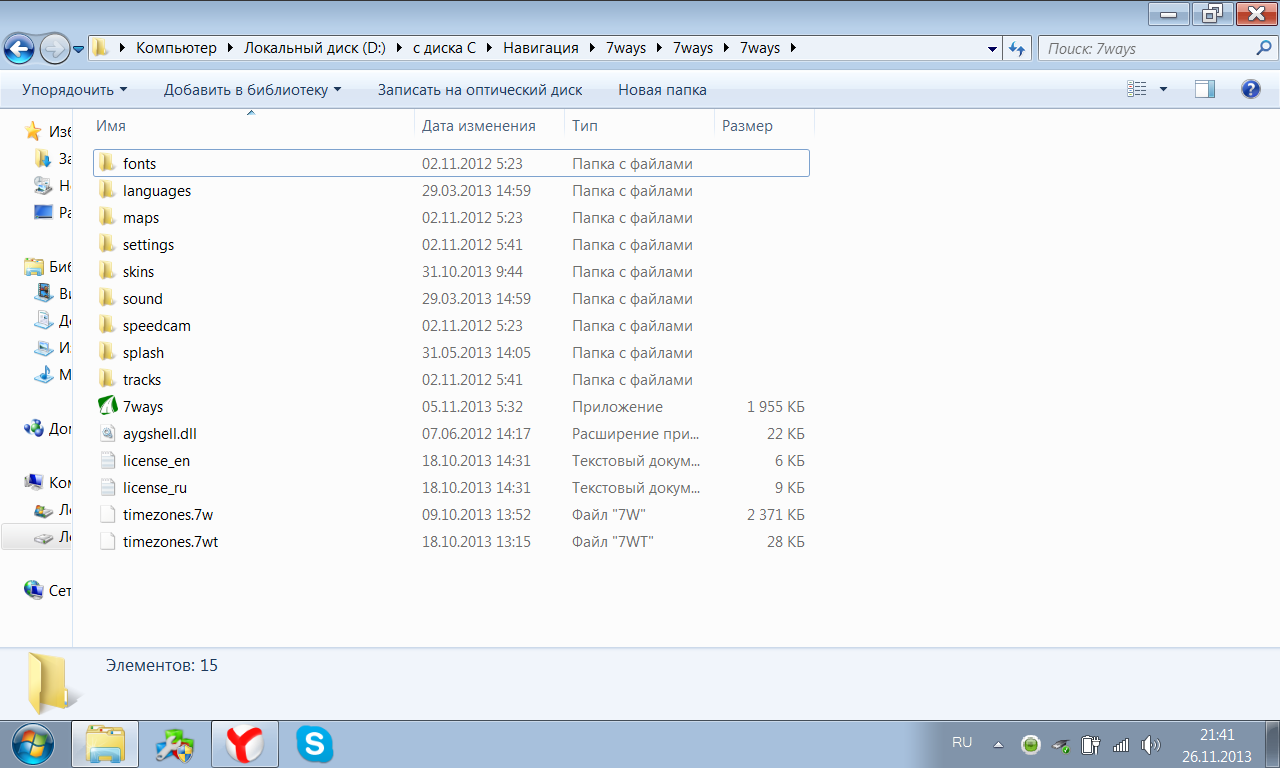
Task: Open Skype from the taskbar
Action: click(314, 744)
